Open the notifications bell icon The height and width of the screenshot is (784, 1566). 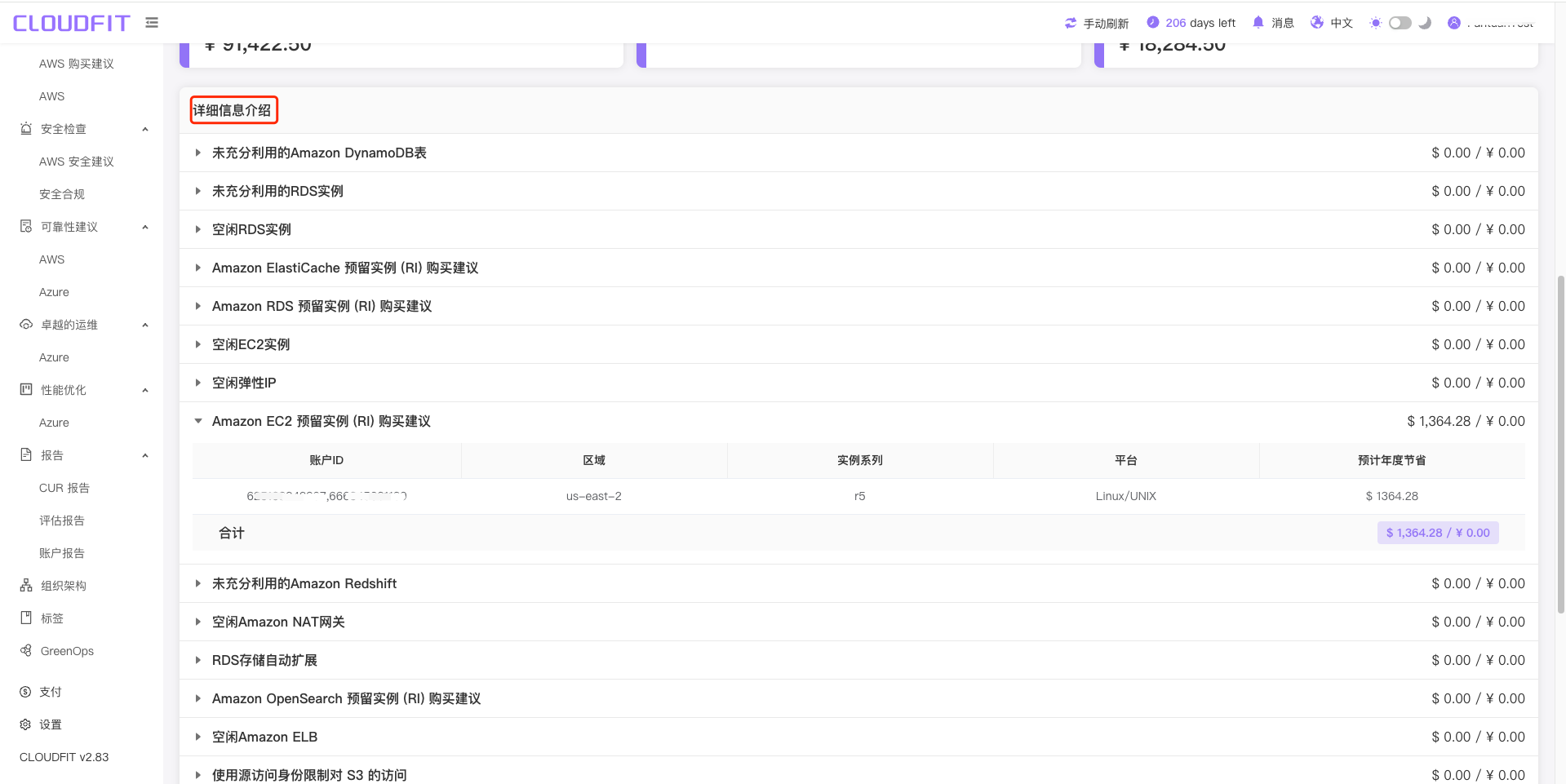point(1258,22)
